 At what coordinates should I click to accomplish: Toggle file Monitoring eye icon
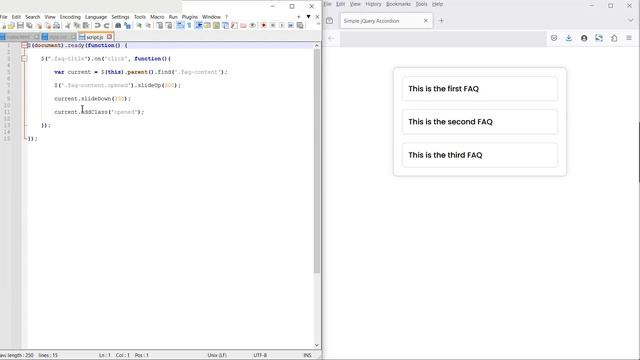coord(252,25)
